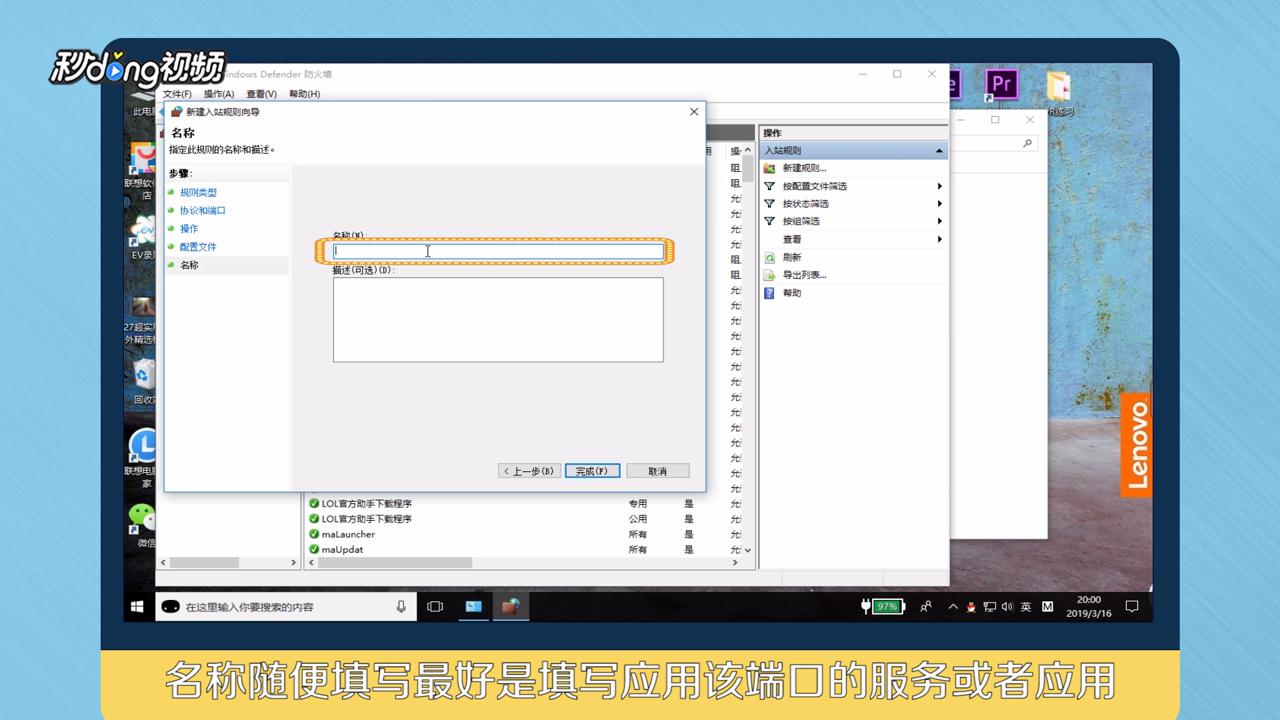This screenshot has height=720, width=1280.
Task: Switch the 英 input language indicator
Action: pos(1026,607)
